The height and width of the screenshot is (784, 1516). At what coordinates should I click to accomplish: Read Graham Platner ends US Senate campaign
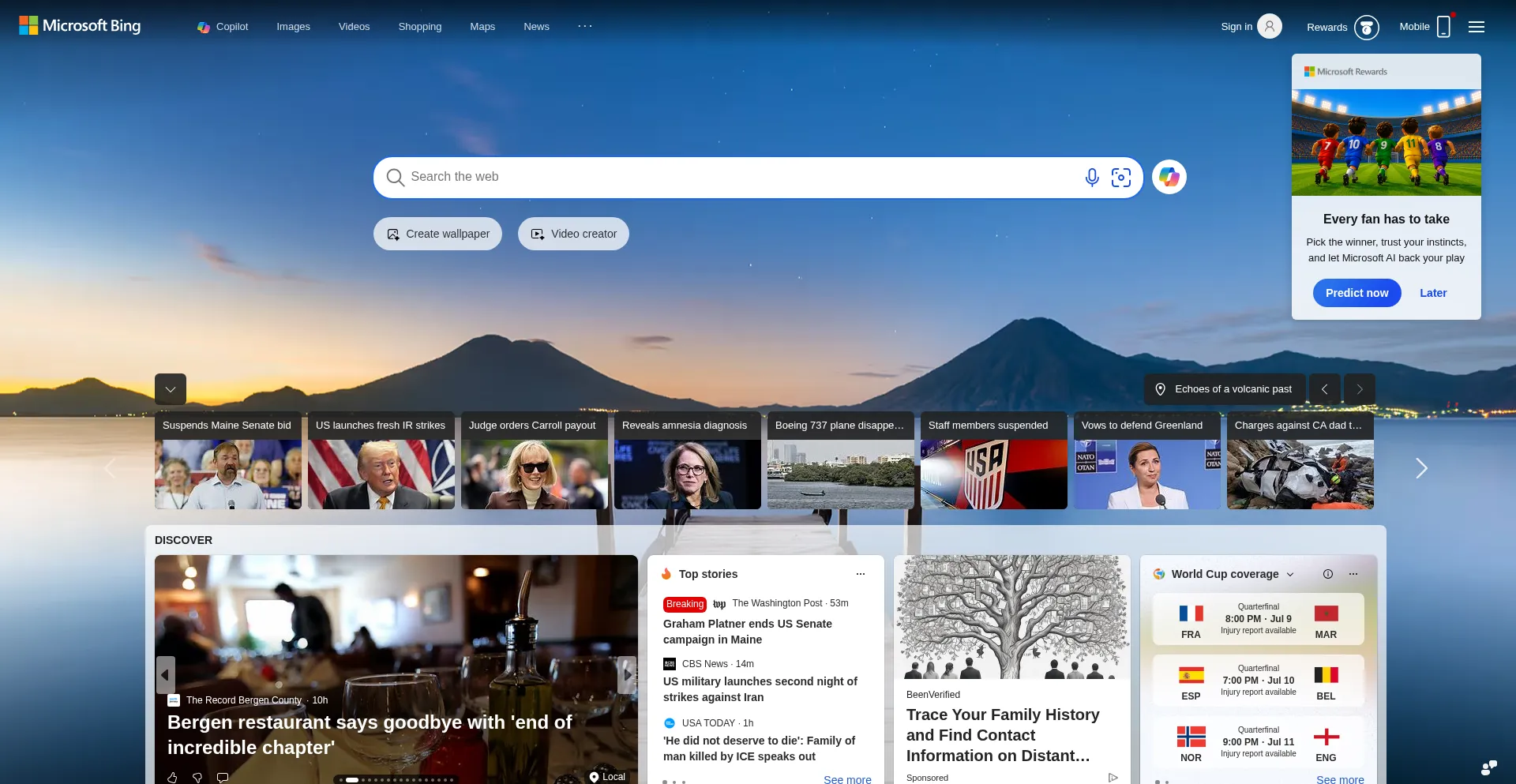coord(748,632)
